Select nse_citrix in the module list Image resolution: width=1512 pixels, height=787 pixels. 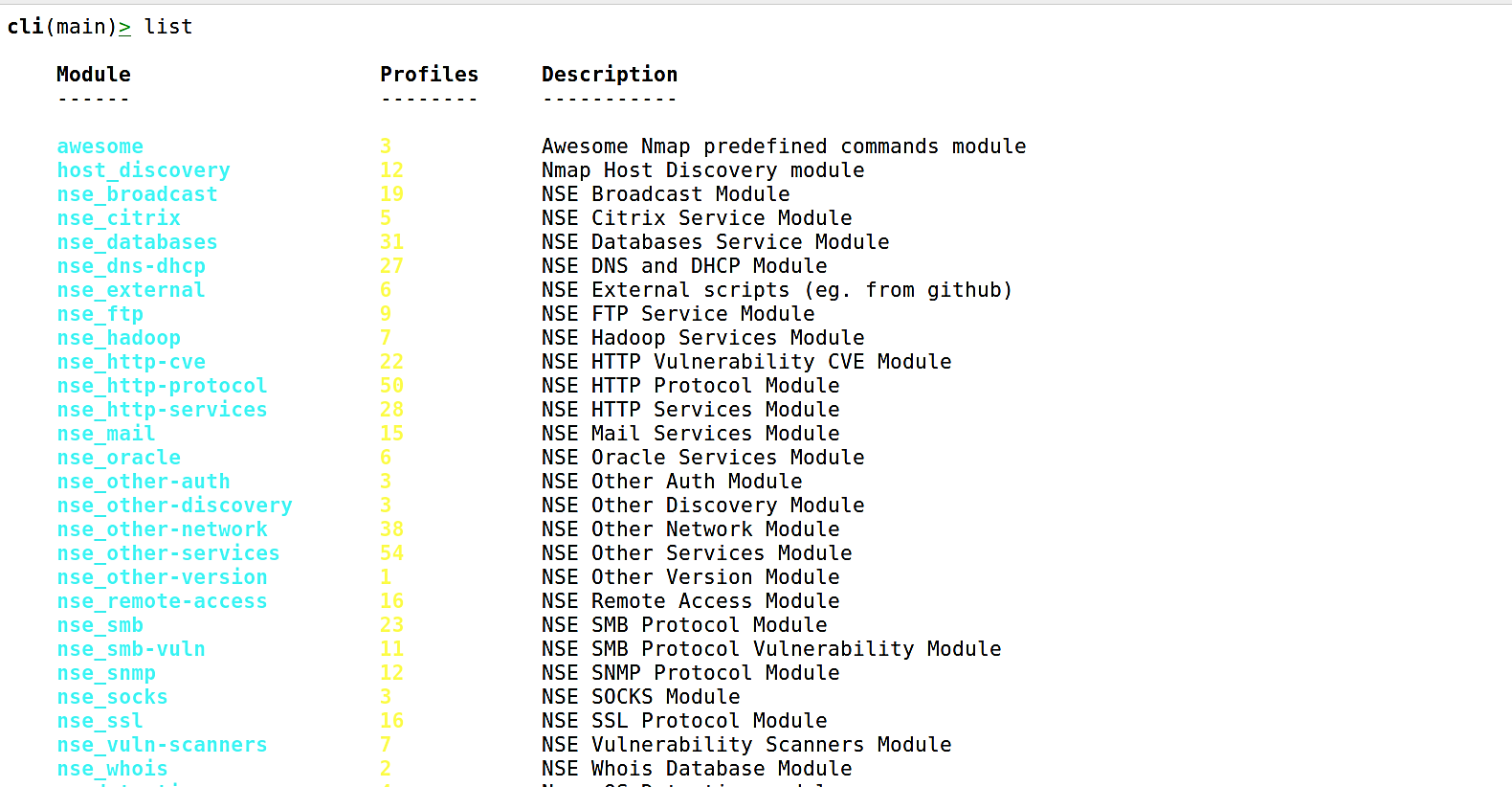(x=119, y=218)
